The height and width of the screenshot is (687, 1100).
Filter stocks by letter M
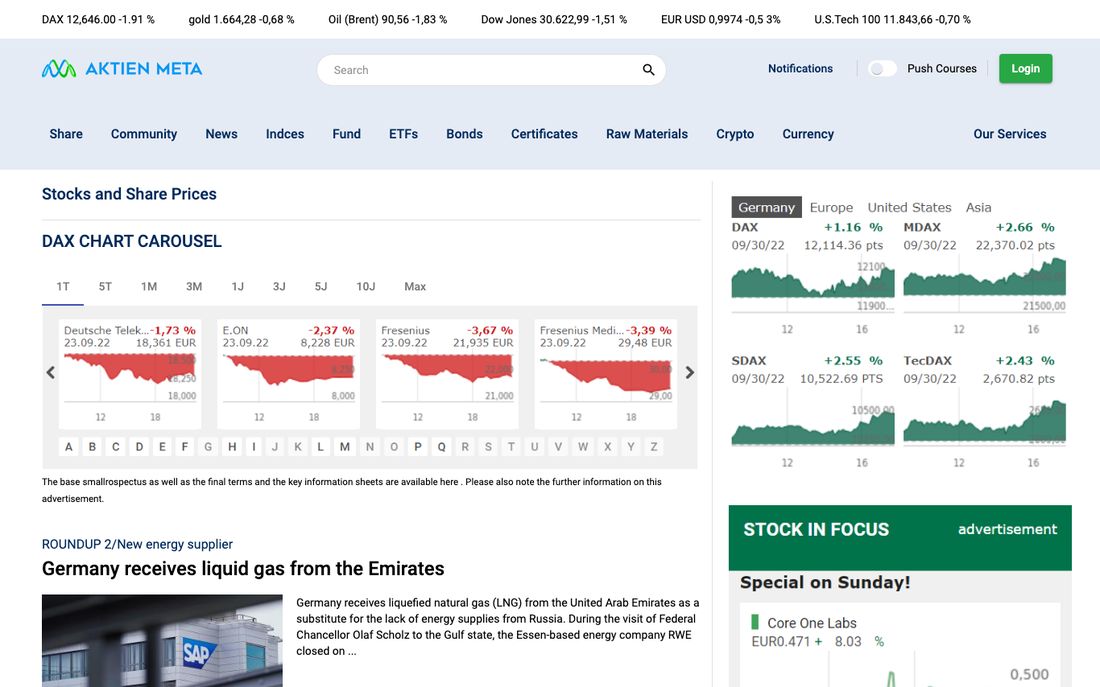click(x=344, y=447)
